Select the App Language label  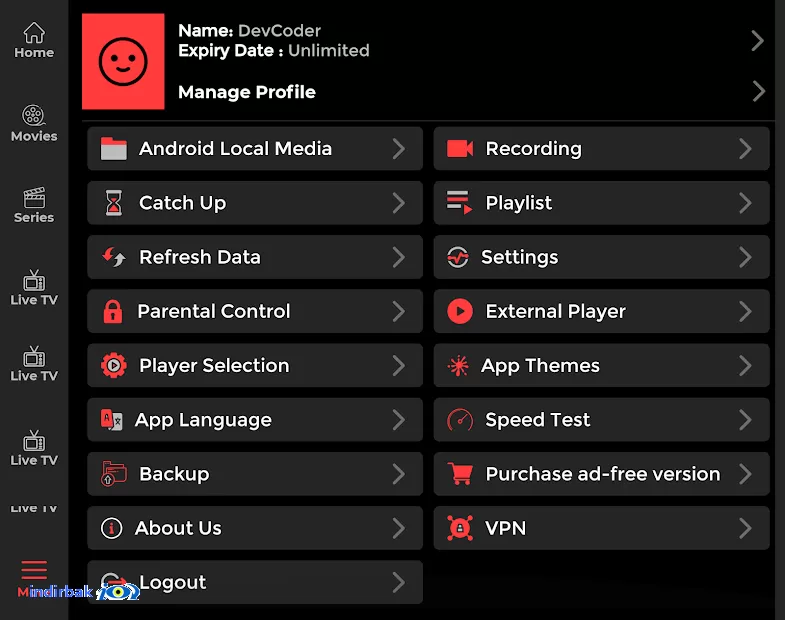(x=203, y=420)
